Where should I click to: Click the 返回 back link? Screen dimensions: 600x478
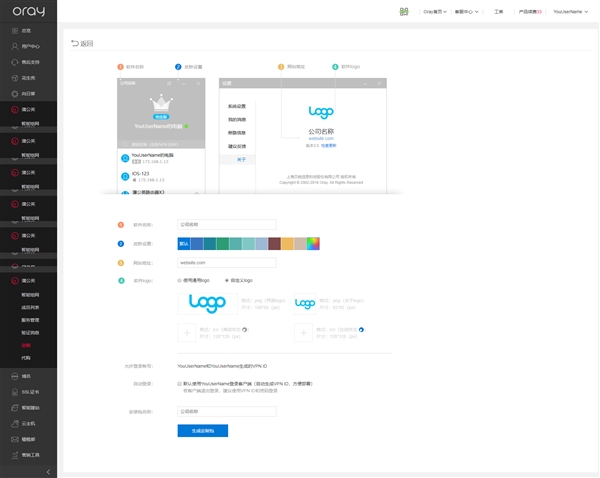(x=82, y=44)
